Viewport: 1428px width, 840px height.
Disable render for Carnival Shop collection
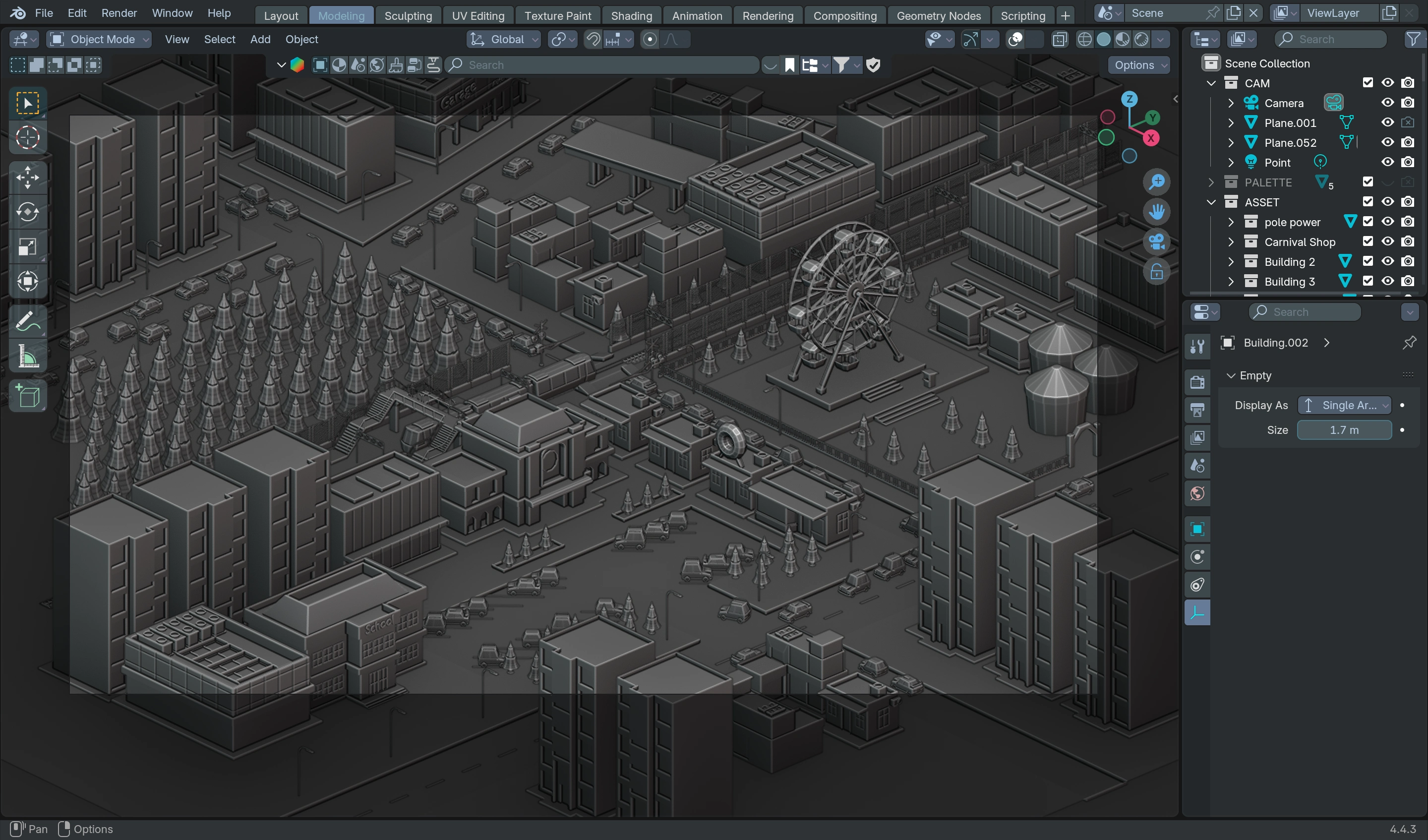[x=1407, y=241]
